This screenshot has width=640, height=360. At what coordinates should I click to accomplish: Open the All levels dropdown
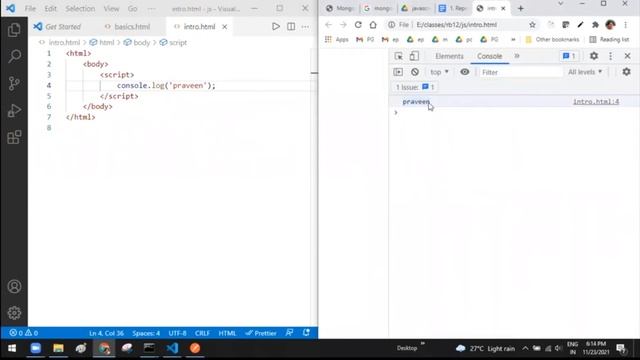click(x=585, y=72)
